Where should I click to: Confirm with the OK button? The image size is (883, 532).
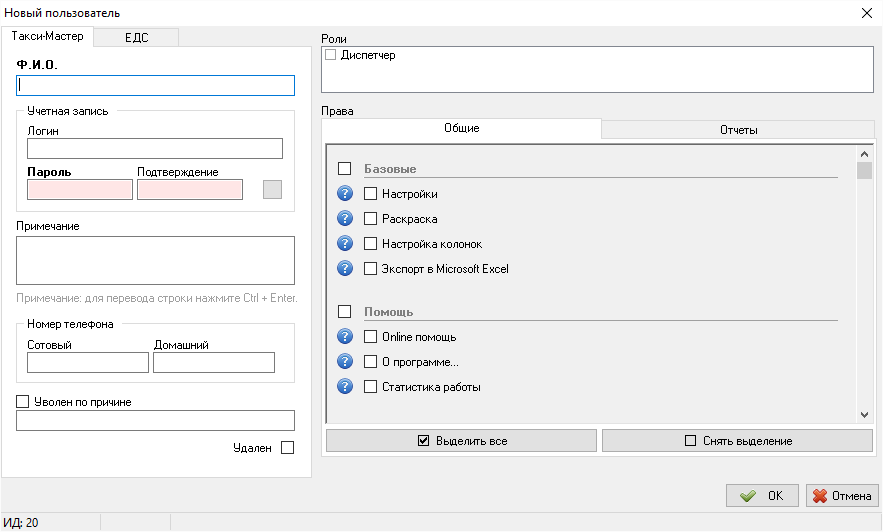click(762, 495)
